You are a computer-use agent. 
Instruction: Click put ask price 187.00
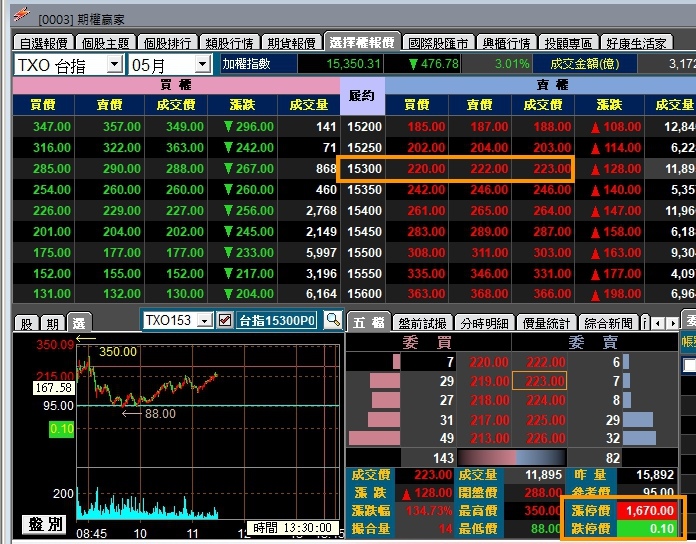pos(489,127)
